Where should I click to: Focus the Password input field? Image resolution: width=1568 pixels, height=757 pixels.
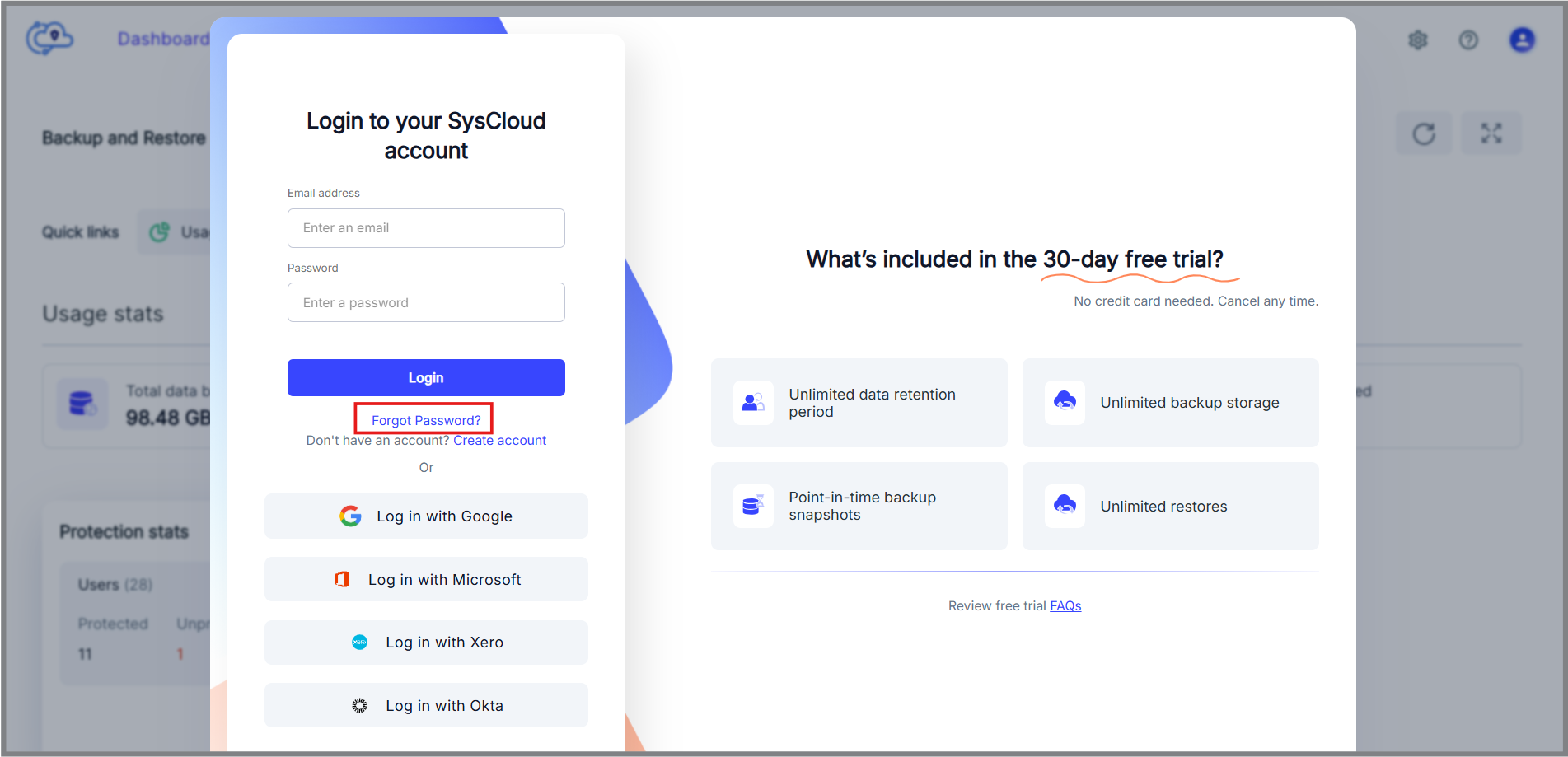426,302
